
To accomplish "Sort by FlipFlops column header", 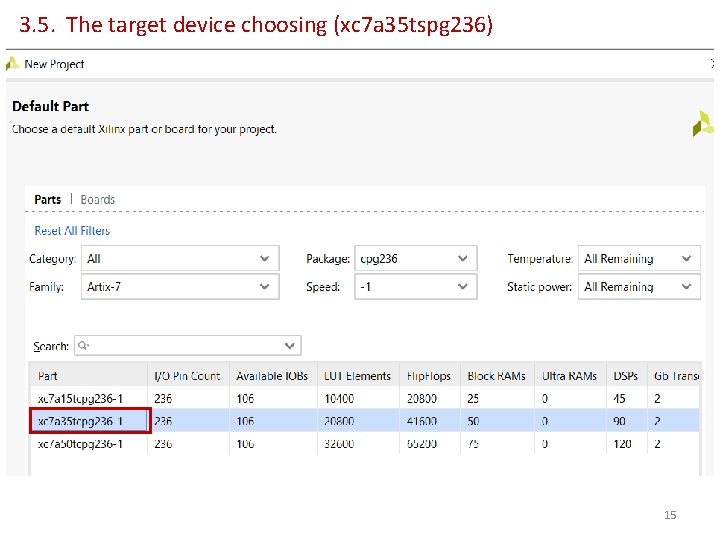I will [x=429, y=376].
